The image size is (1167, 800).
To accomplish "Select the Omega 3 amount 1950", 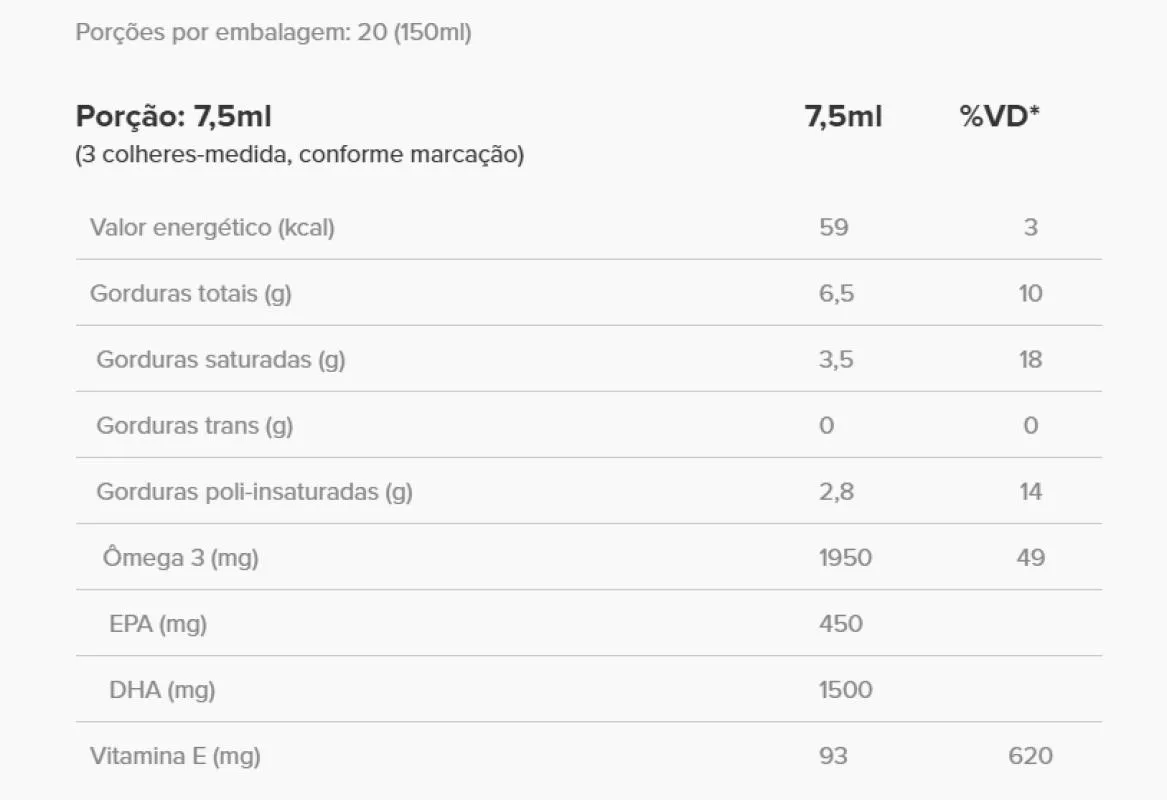I will click(845, 557).
